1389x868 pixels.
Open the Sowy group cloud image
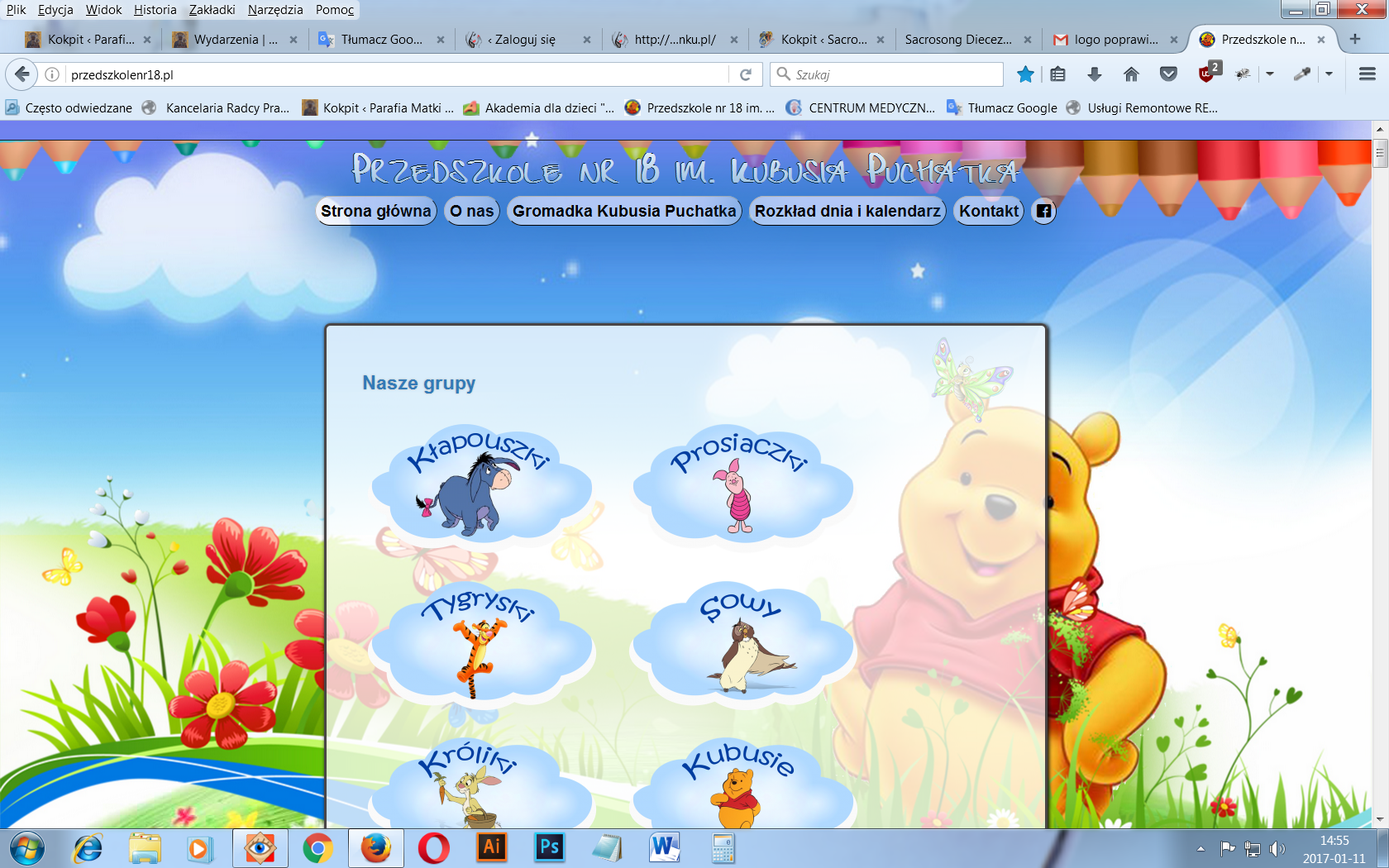[742, 645]
